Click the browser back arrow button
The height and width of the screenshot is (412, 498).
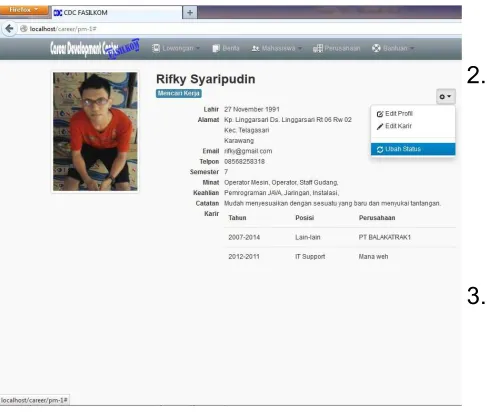click(9, 29)
